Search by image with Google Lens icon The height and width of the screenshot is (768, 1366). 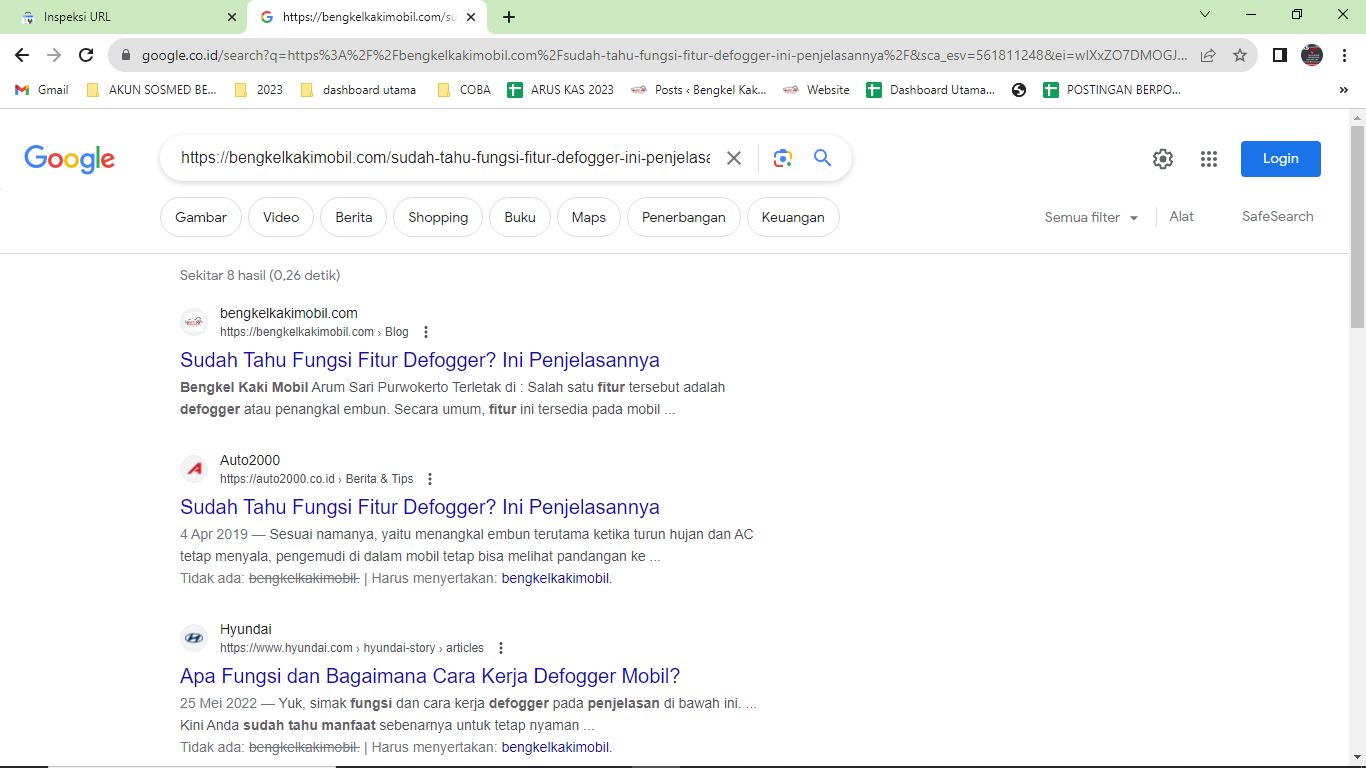point(783,158)
